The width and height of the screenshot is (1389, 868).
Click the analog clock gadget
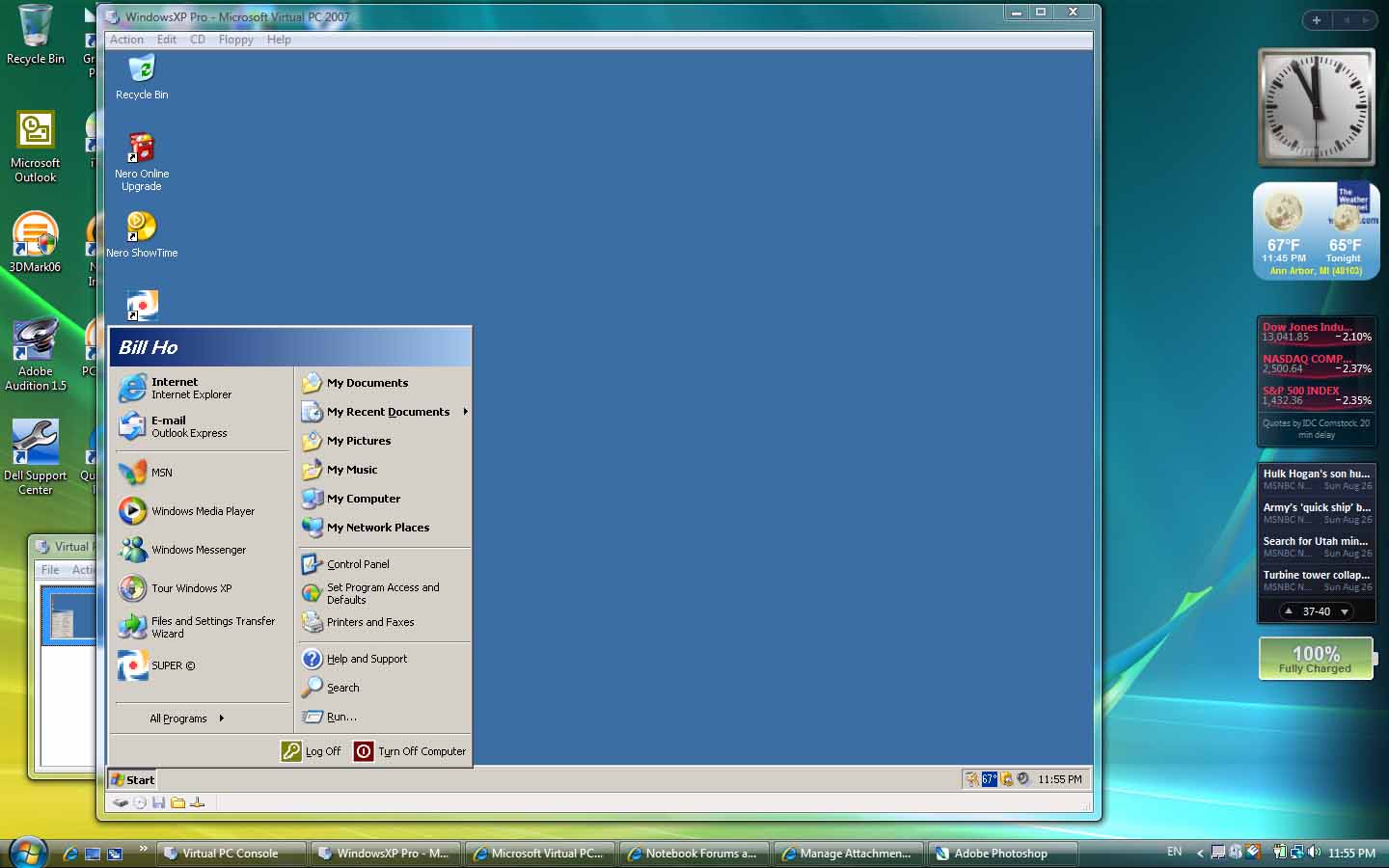[1316, 107]
